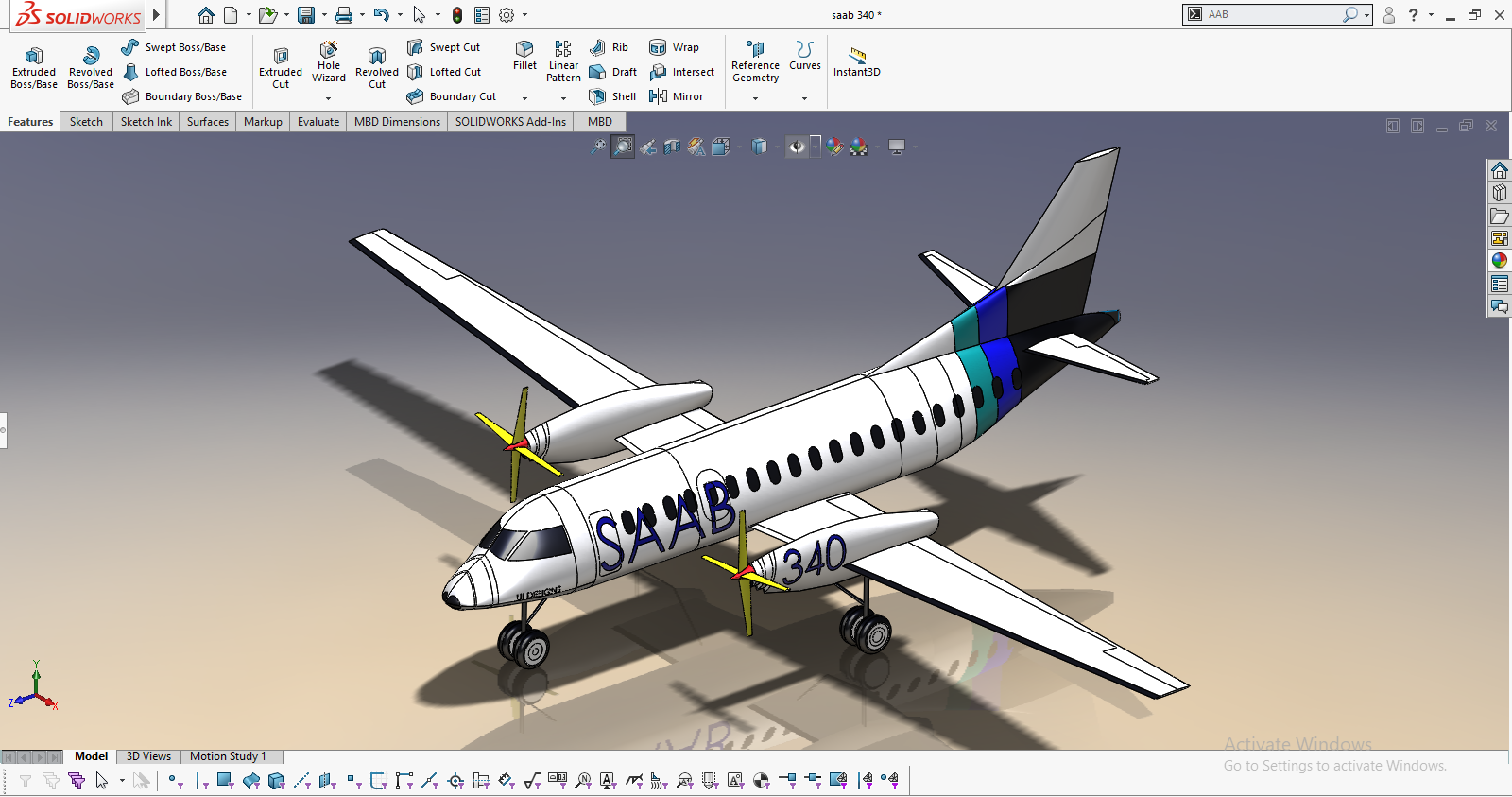Expand the Open file dropdown arrow
The height and width of the screenshot is (797, 1512).
(x=286, y=15)
